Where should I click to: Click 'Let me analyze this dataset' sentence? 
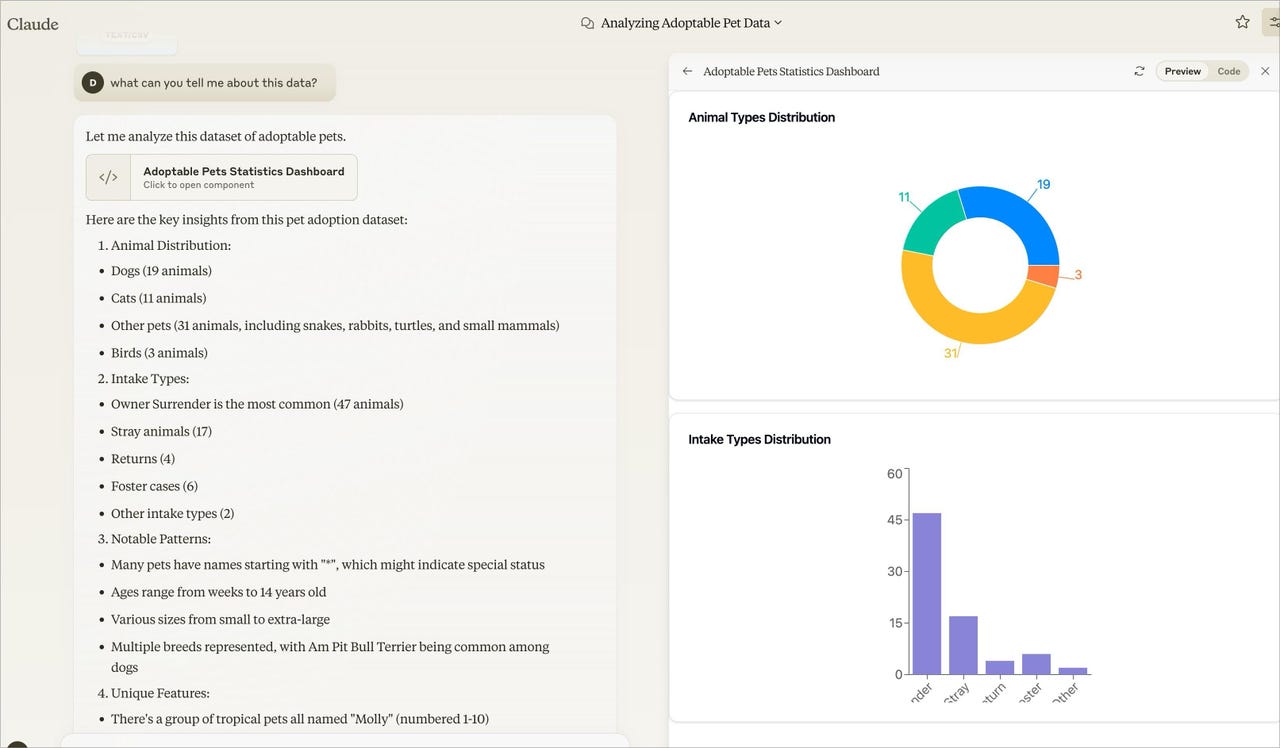(216, 136)
